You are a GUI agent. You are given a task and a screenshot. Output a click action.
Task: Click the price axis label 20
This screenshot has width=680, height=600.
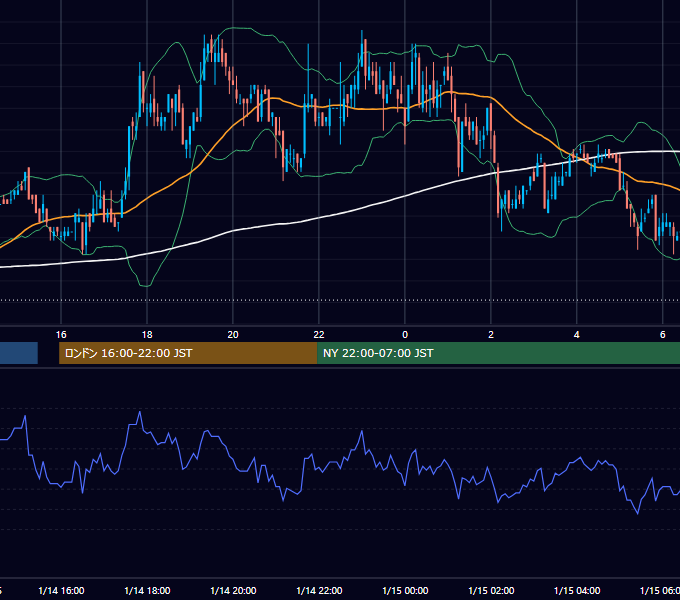point(233,334)
